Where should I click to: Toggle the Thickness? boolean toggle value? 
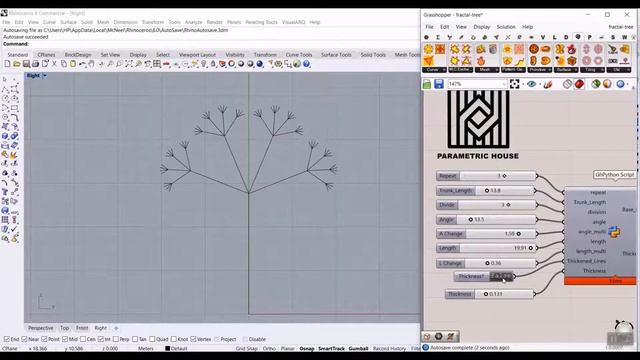pyautogui.click(x=501, y=276)
